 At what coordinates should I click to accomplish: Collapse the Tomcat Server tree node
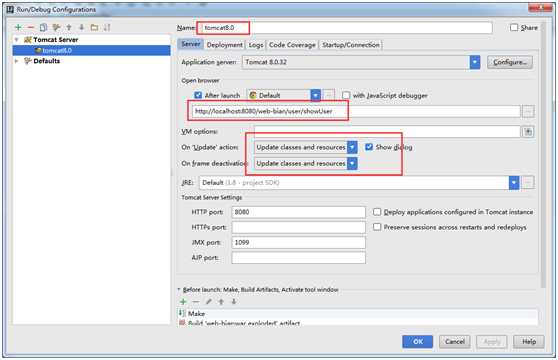pos(16,39)
